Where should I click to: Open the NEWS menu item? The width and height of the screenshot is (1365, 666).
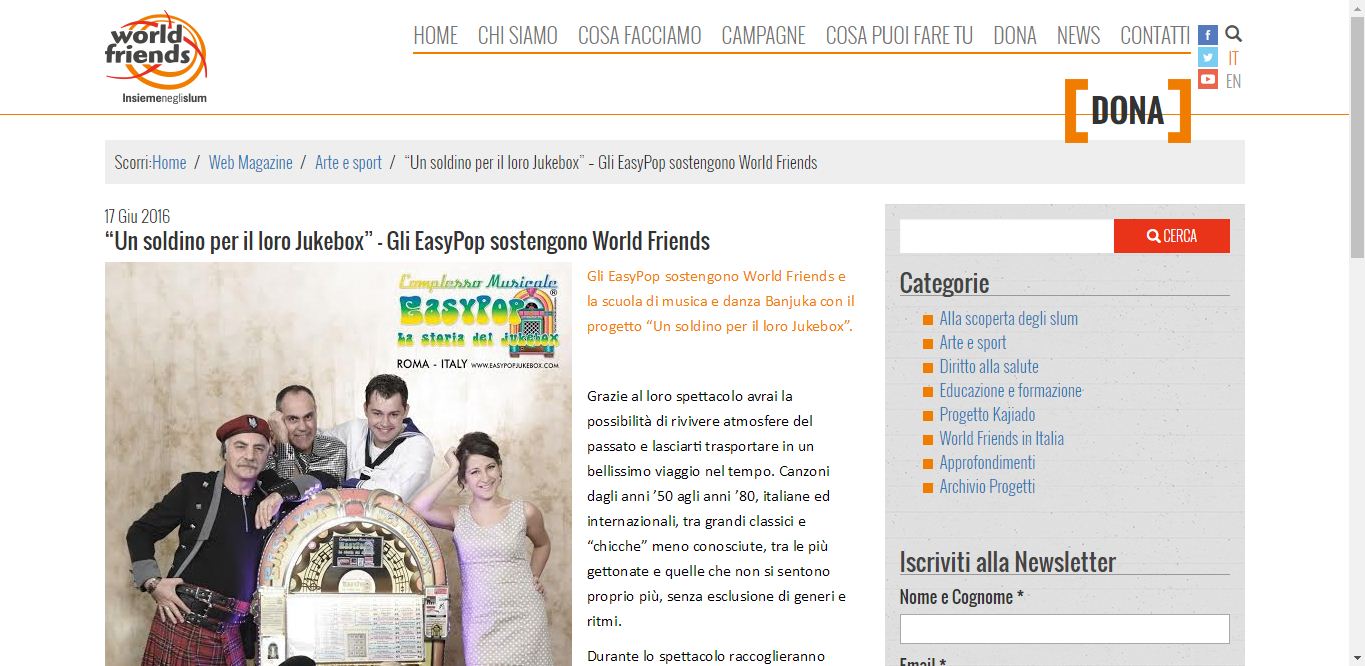1078,35
